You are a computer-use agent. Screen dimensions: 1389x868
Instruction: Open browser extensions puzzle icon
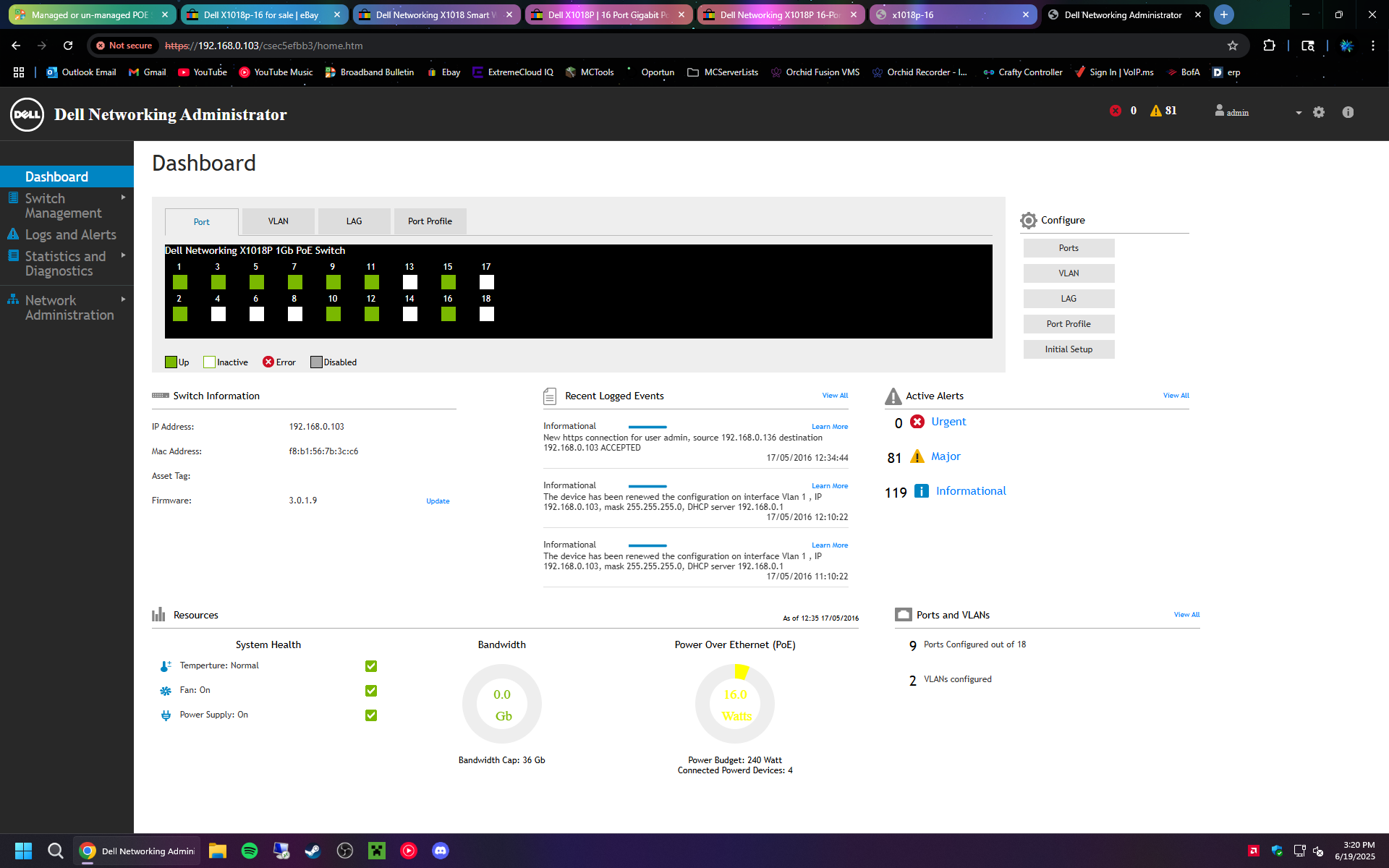tap(1269, 46)
